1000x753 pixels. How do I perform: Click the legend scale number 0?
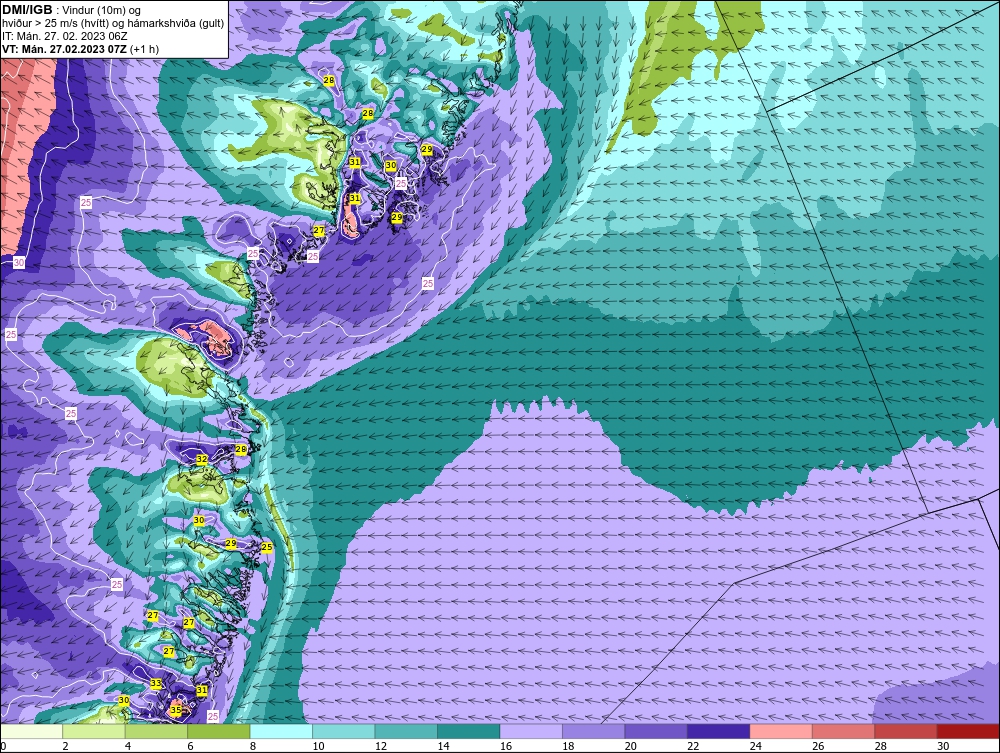[x=3, y=747]
